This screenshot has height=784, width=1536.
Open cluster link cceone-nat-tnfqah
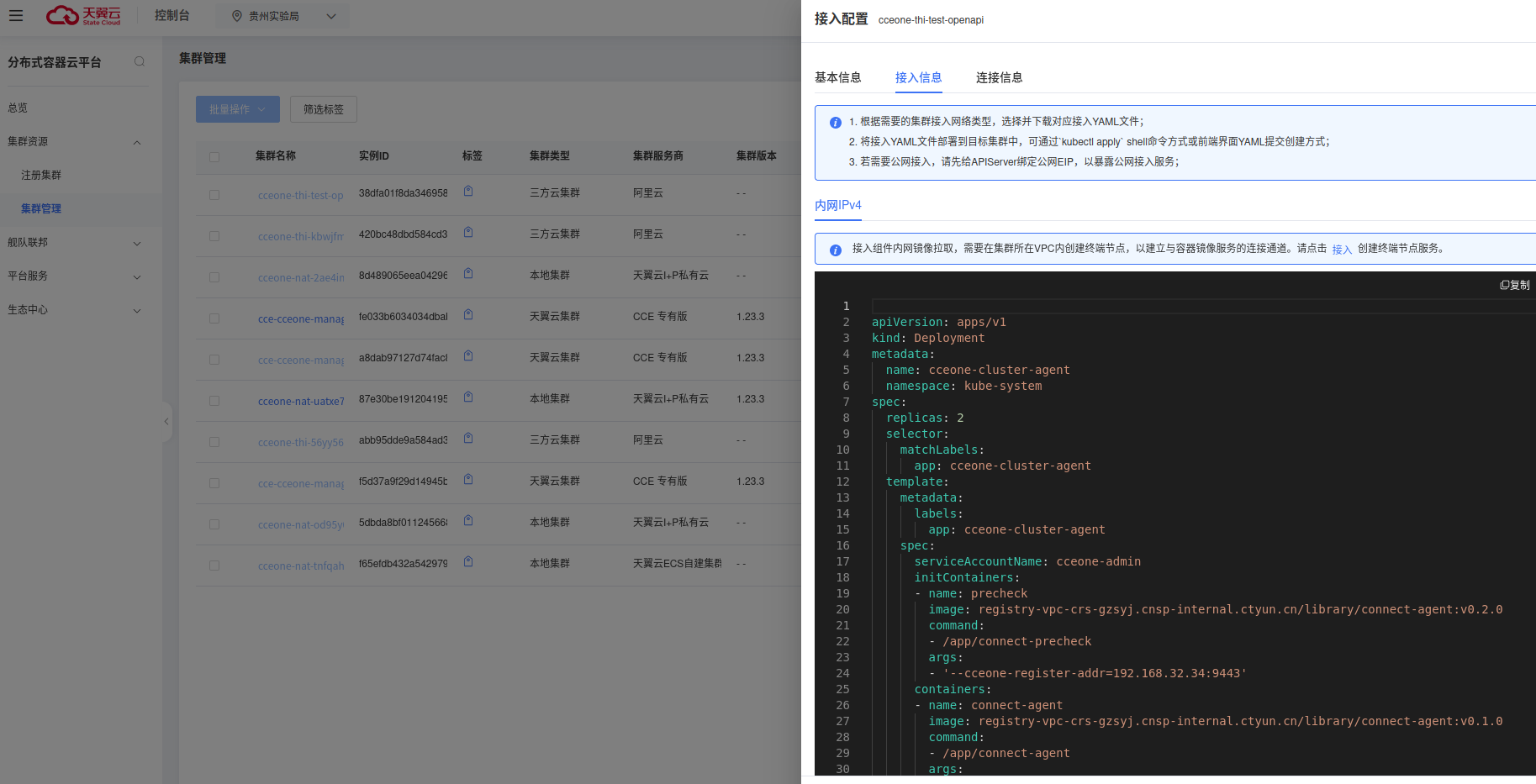tap(301, 566)
